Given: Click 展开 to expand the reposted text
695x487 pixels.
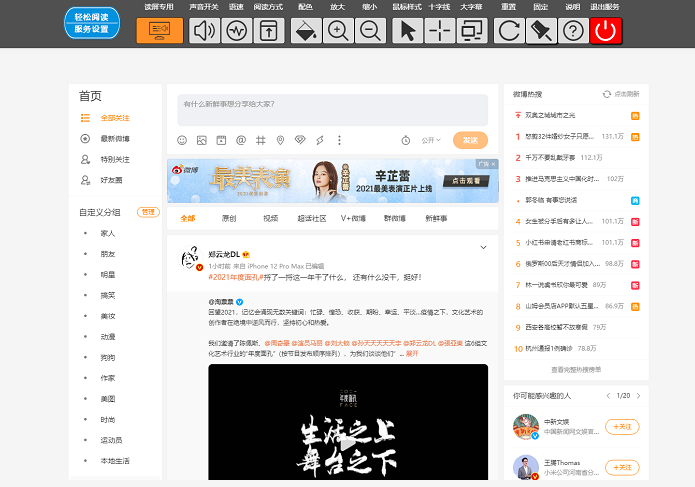Looking at the screenshot, I should [412, 354].
